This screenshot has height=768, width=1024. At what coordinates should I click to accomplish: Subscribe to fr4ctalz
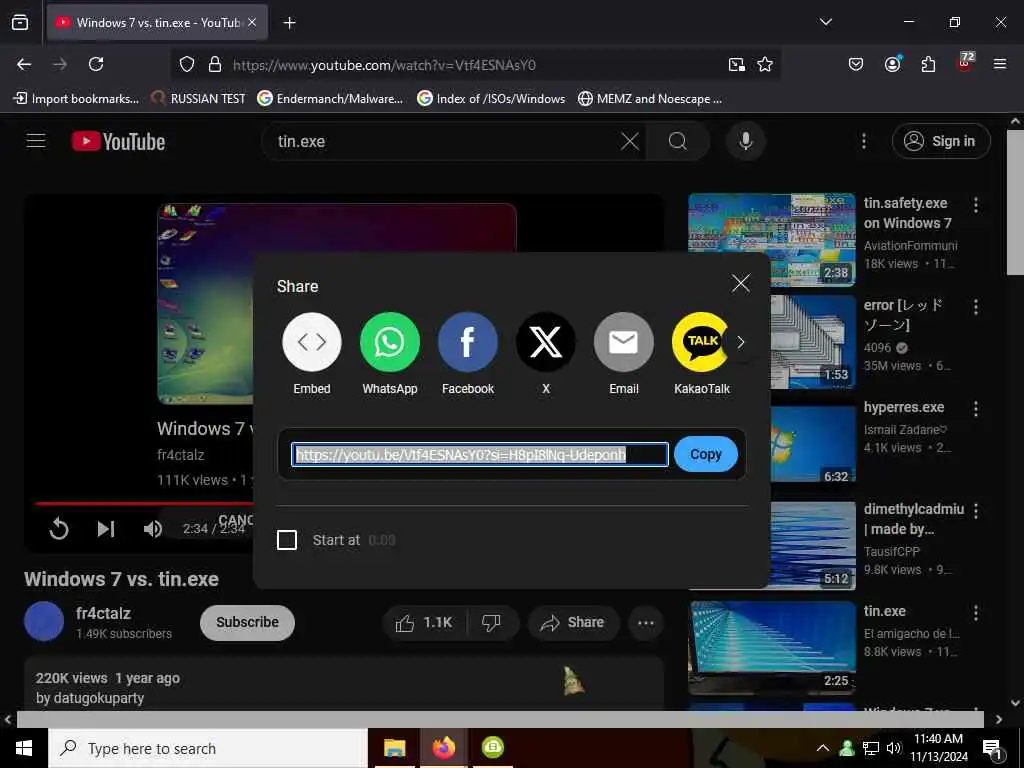[x=247, y=622]
